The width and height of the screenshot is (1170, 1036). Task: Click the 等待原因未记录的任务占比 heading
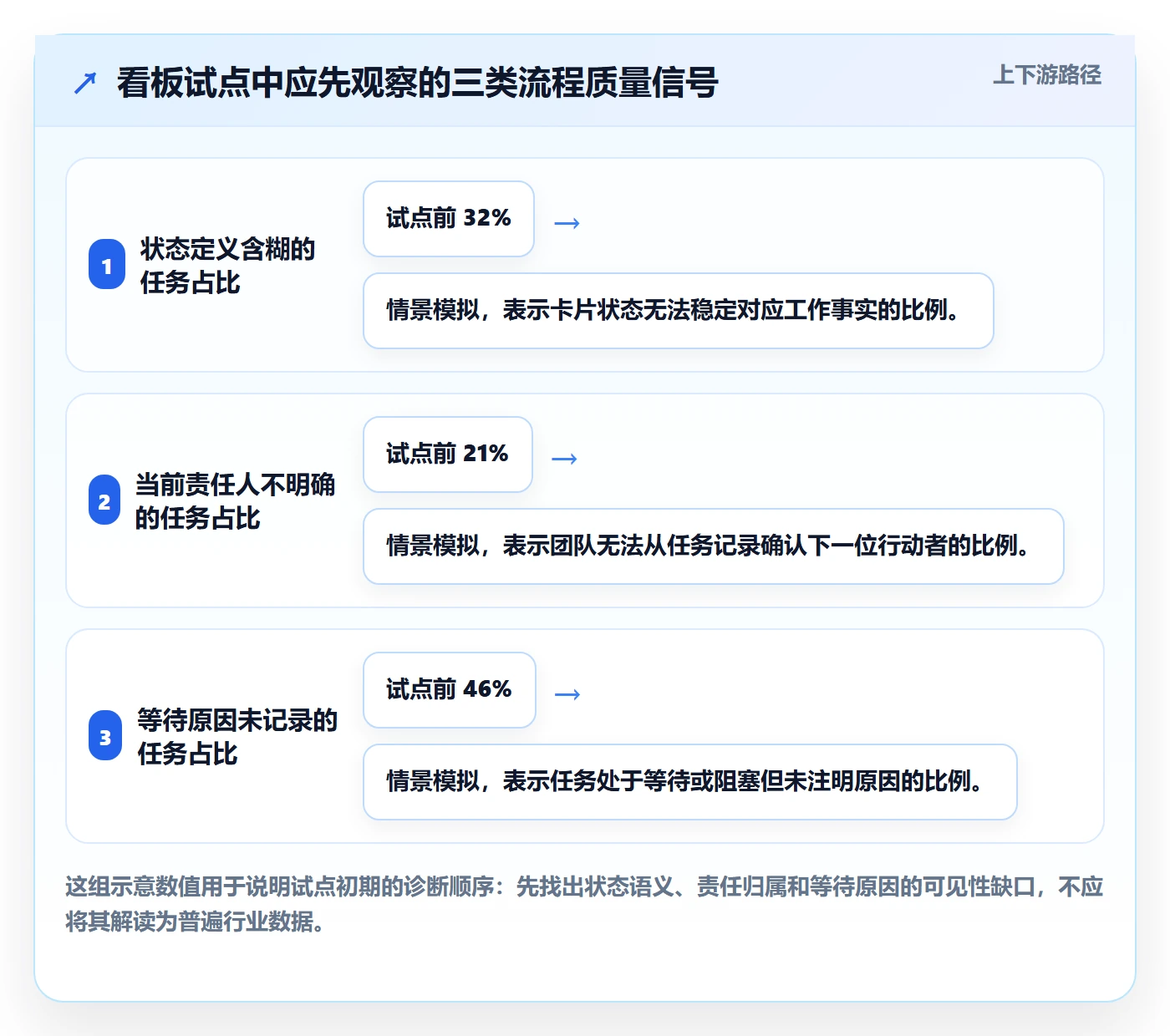(x=237, y=737)
